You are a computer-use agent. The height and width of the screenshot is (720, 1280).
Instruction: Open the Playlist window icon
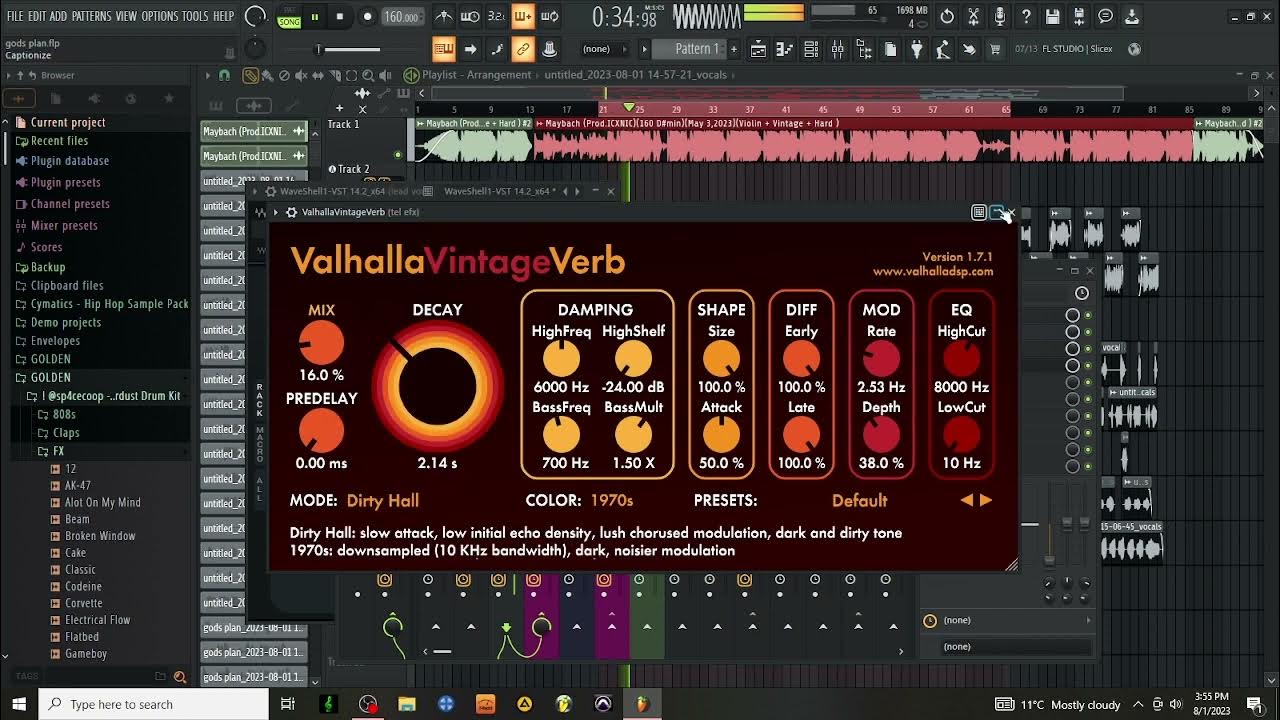tap(759, 49)
